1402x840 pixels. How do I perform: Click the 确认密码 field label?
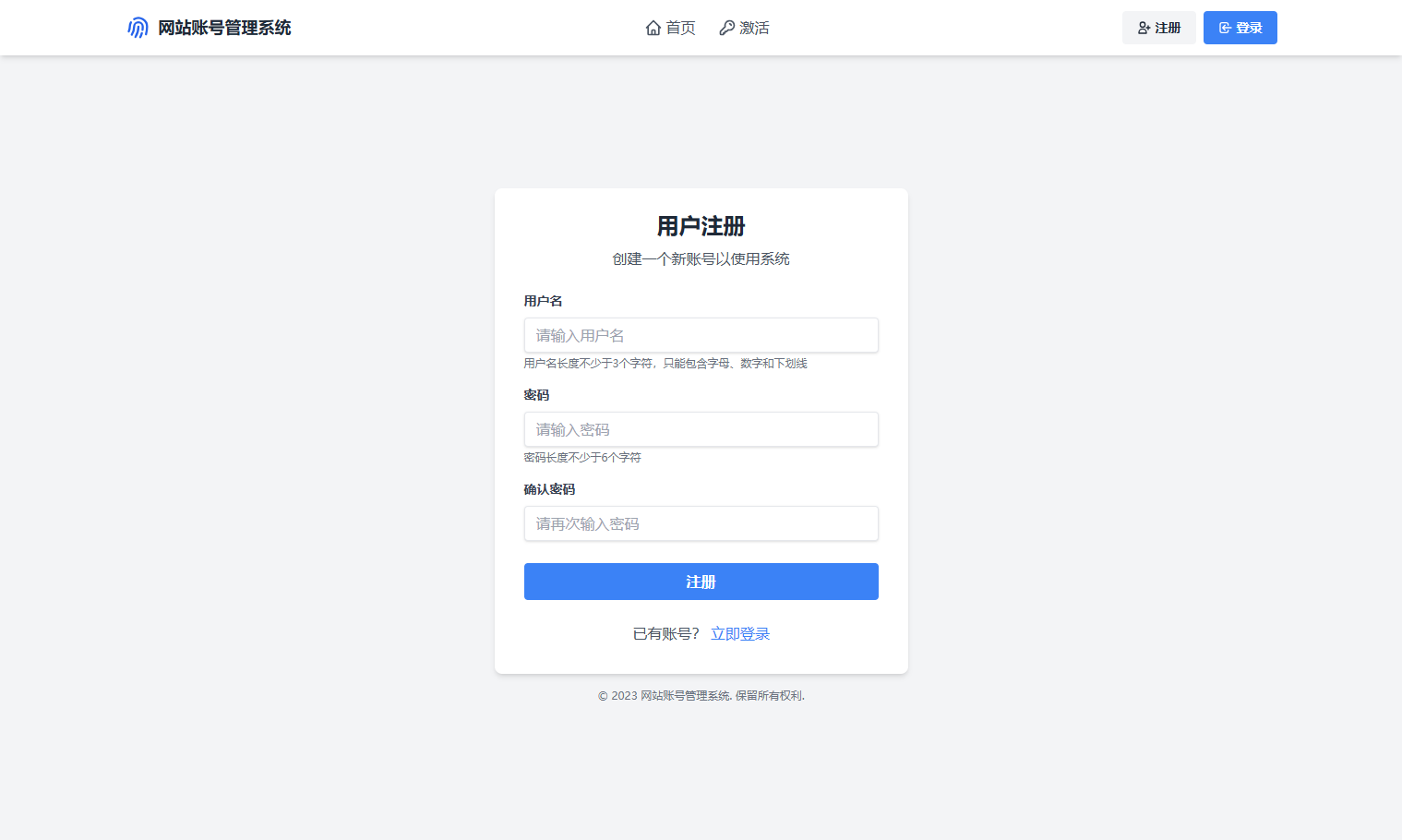click(x=549, y=489)
